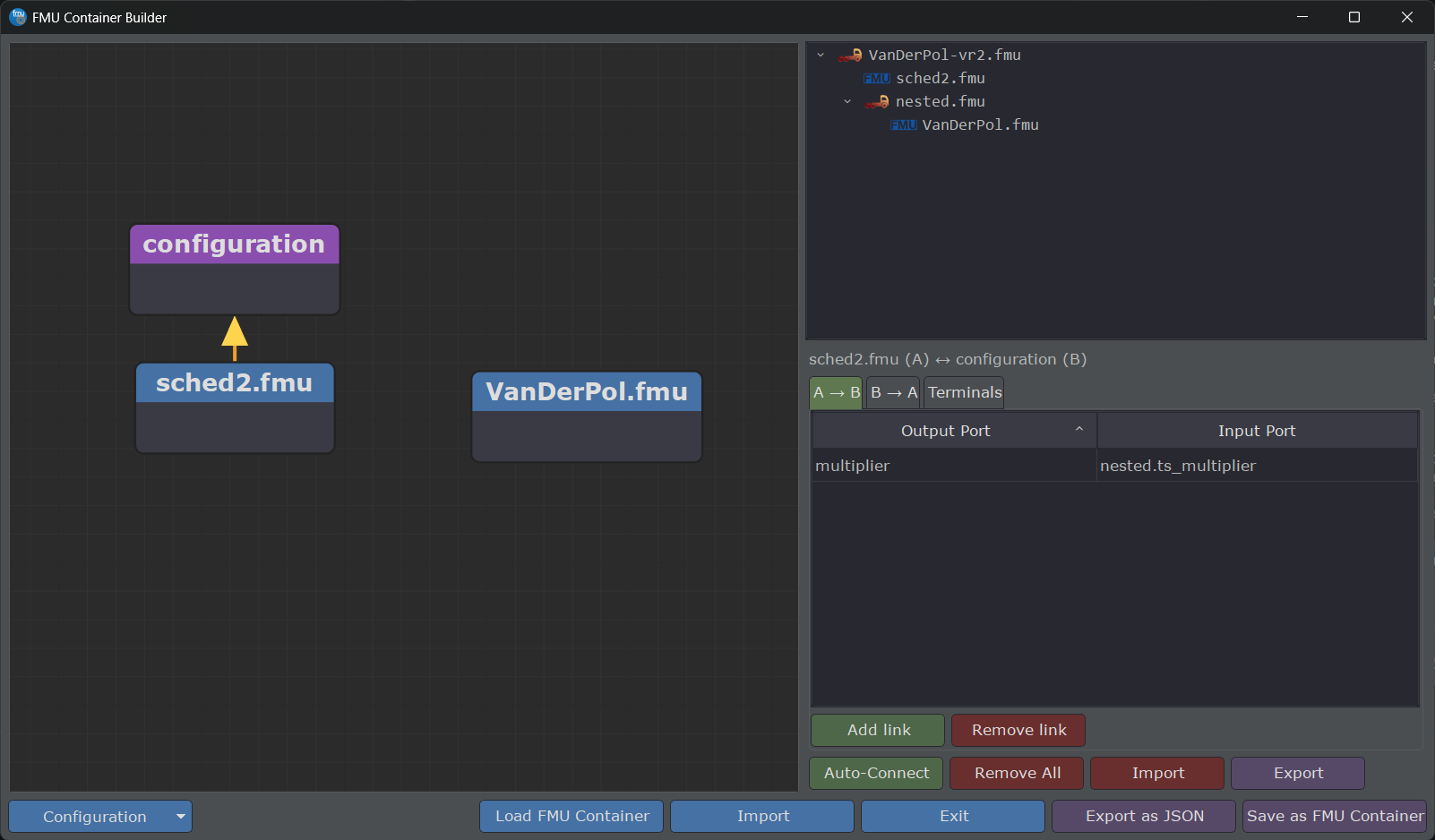Click the Auto-Connect button
This screenshot has height=840, width=1435.
[x=876, y=773]
